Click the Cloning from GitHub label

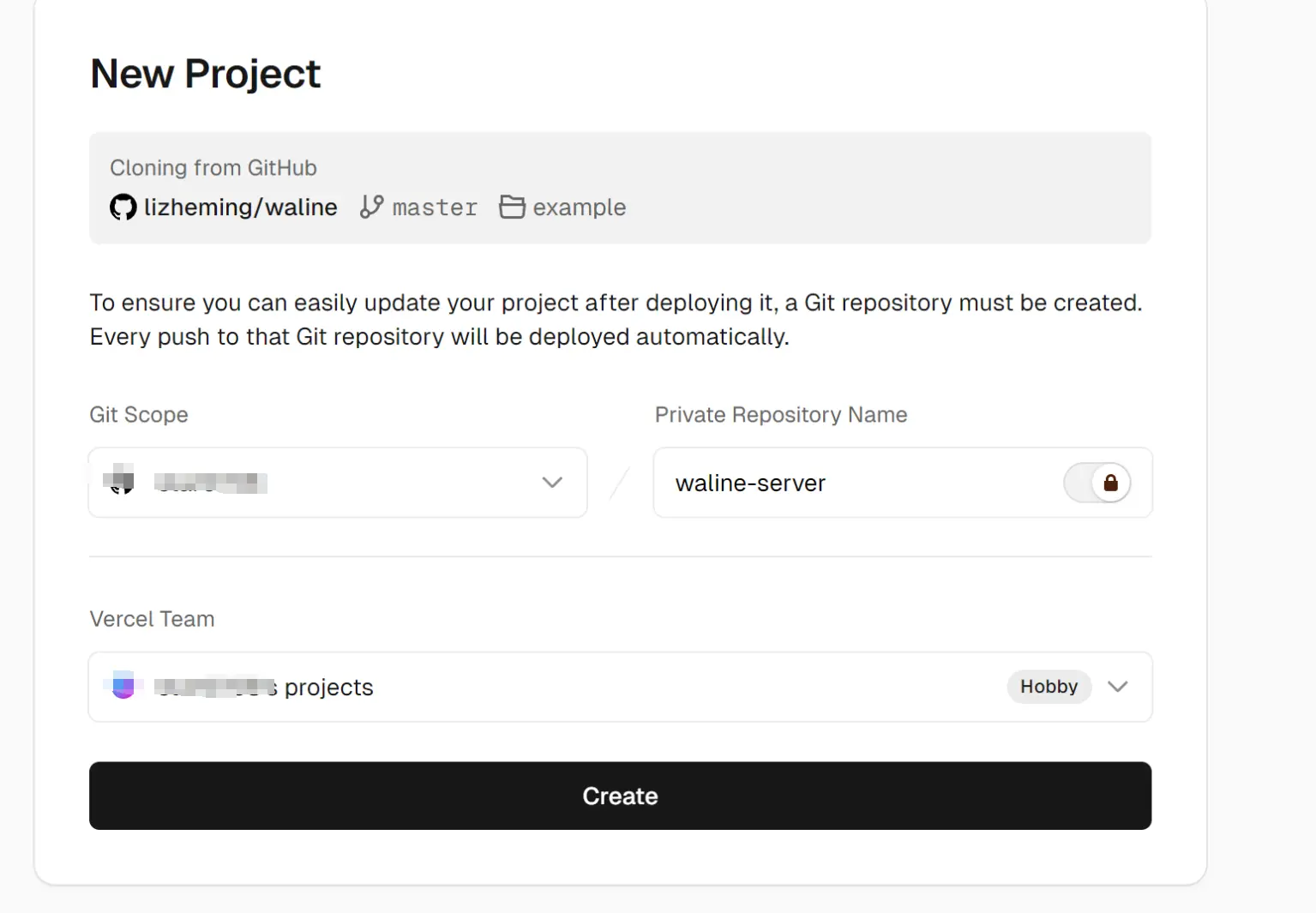pos(213,168)
